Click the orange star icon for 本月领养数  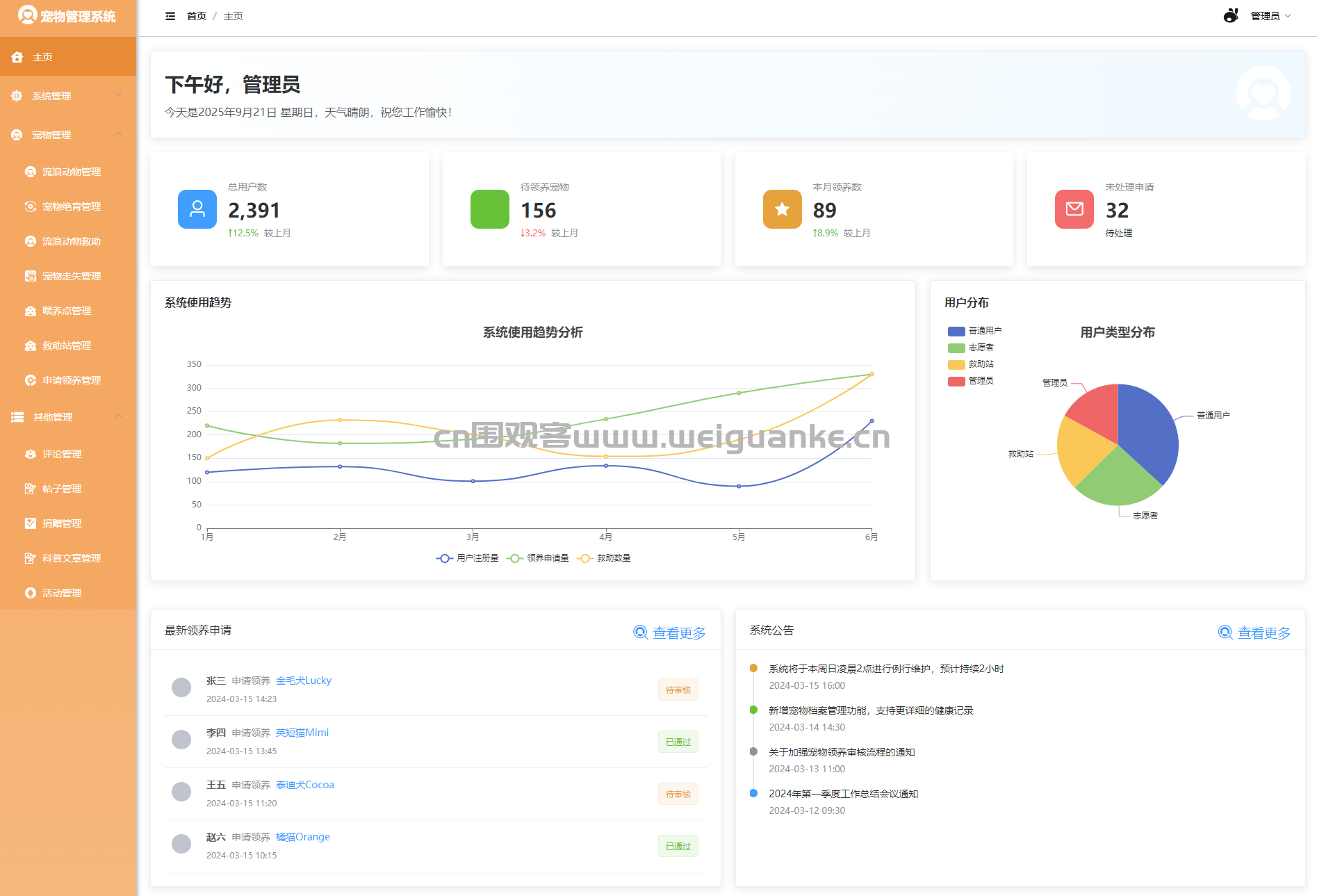tap(783, 209)
